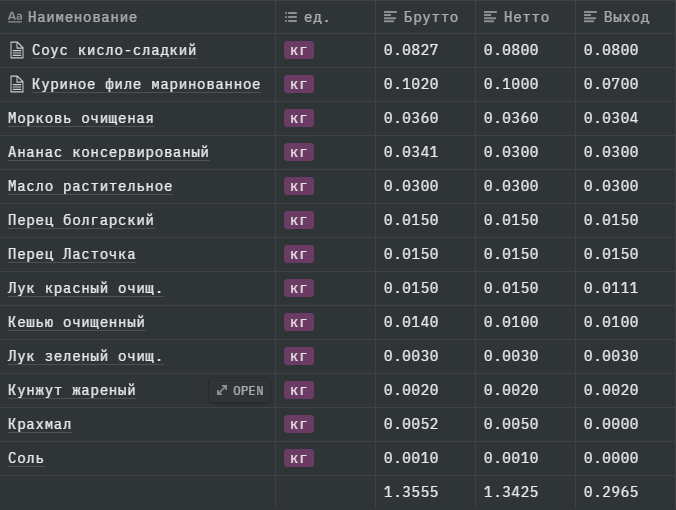This screenshot has width=676, height=510.
Task: Click Брутто value 0.0827
Action: coord(411,50)
